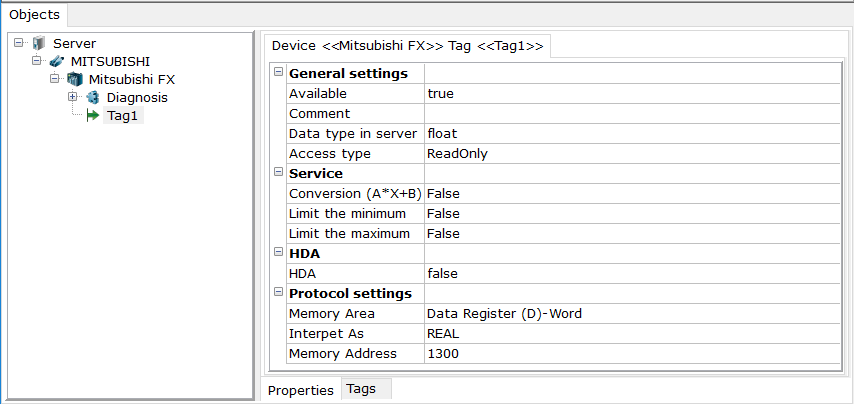Click the 'Service' header text
The height and width of the screenshot is (404, 854).
tap(316, 174)
